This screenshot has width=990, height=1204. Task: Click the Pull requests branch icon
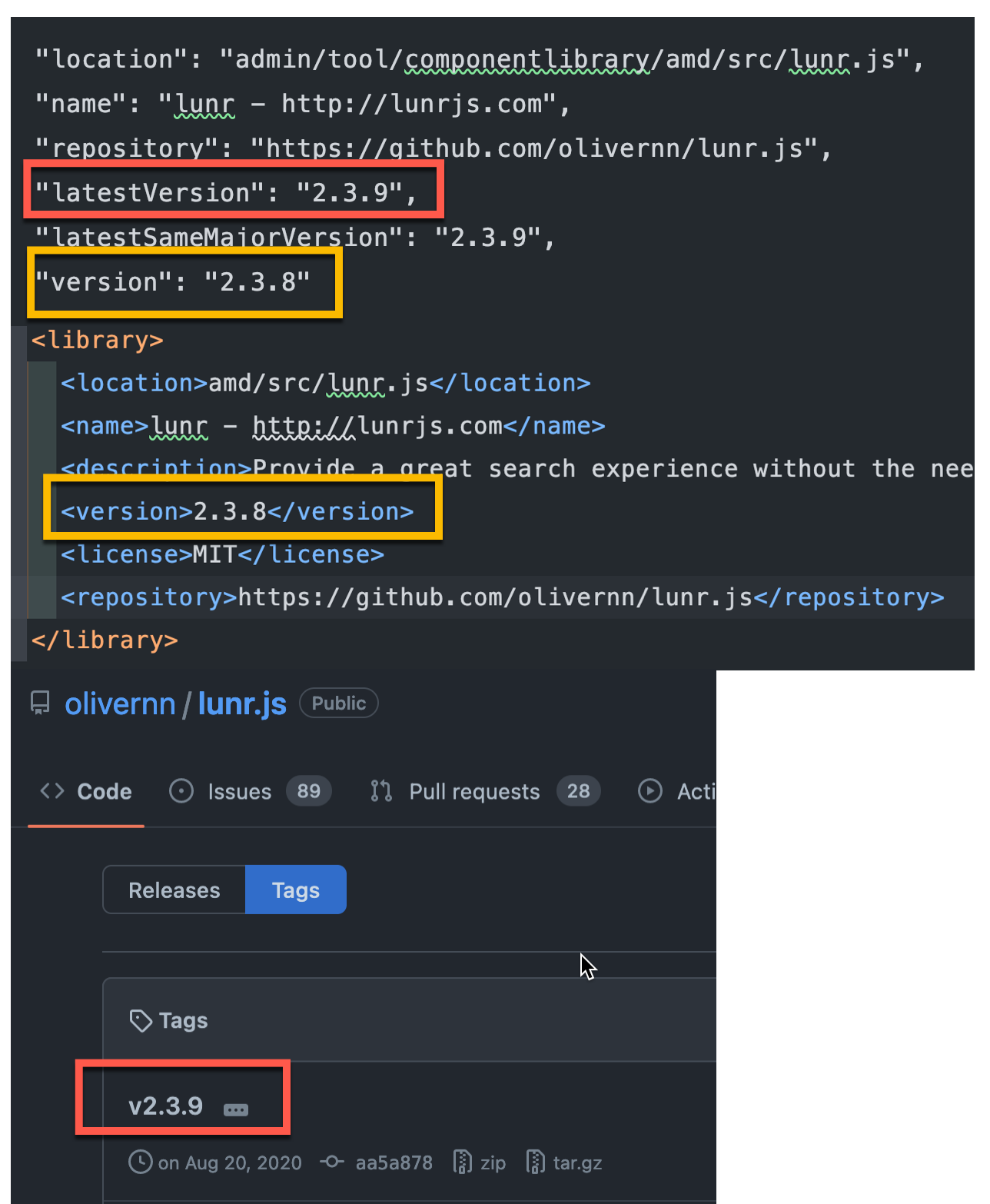click(381, 791)
